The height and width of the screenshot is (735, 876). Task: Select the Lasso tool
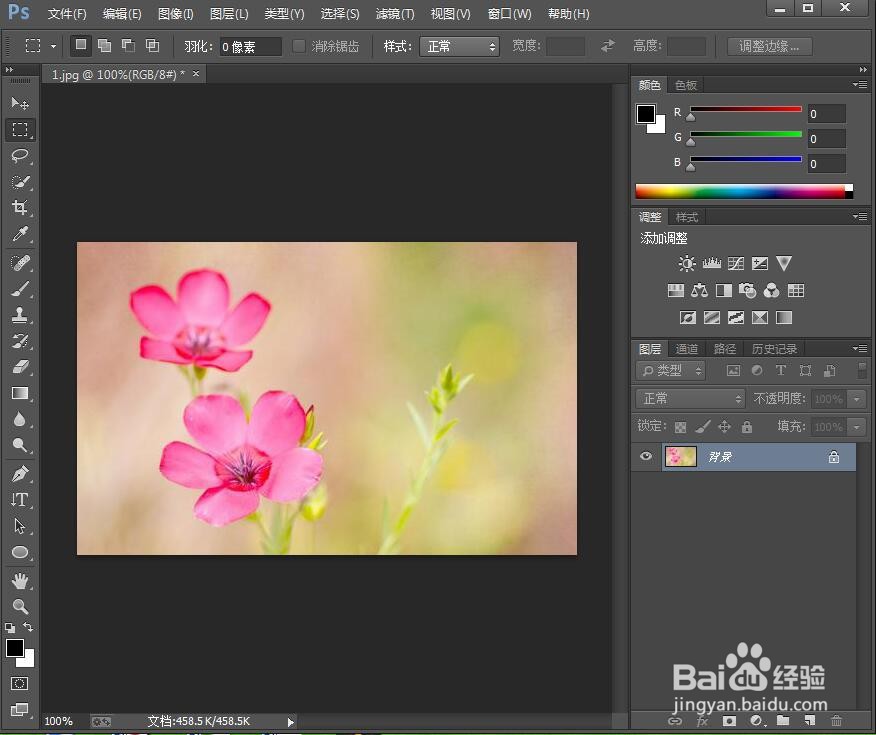point(20,155)
